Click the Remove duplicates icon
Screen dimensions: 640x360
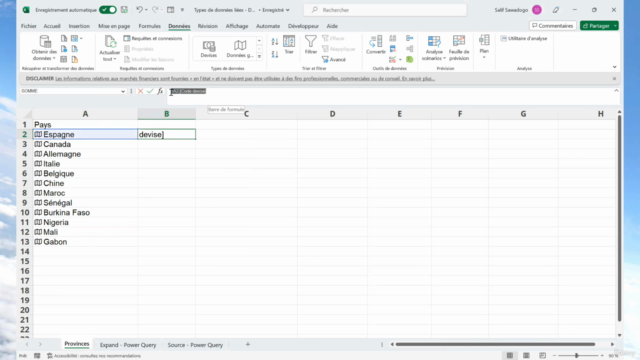393,49
